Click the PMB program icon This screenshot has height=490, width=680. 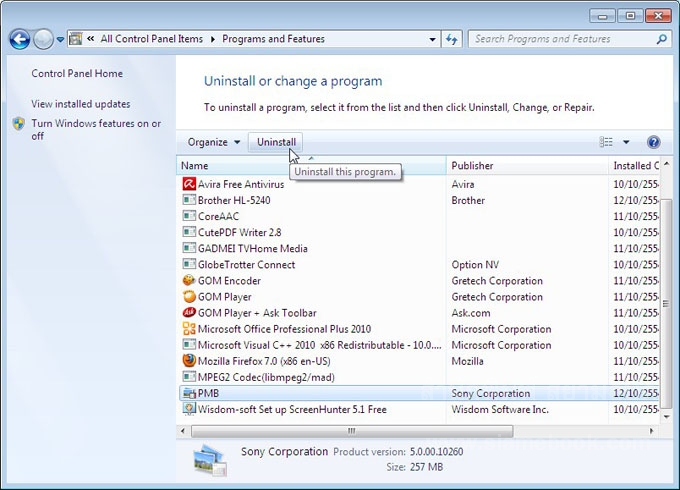[x=189, y=393]
